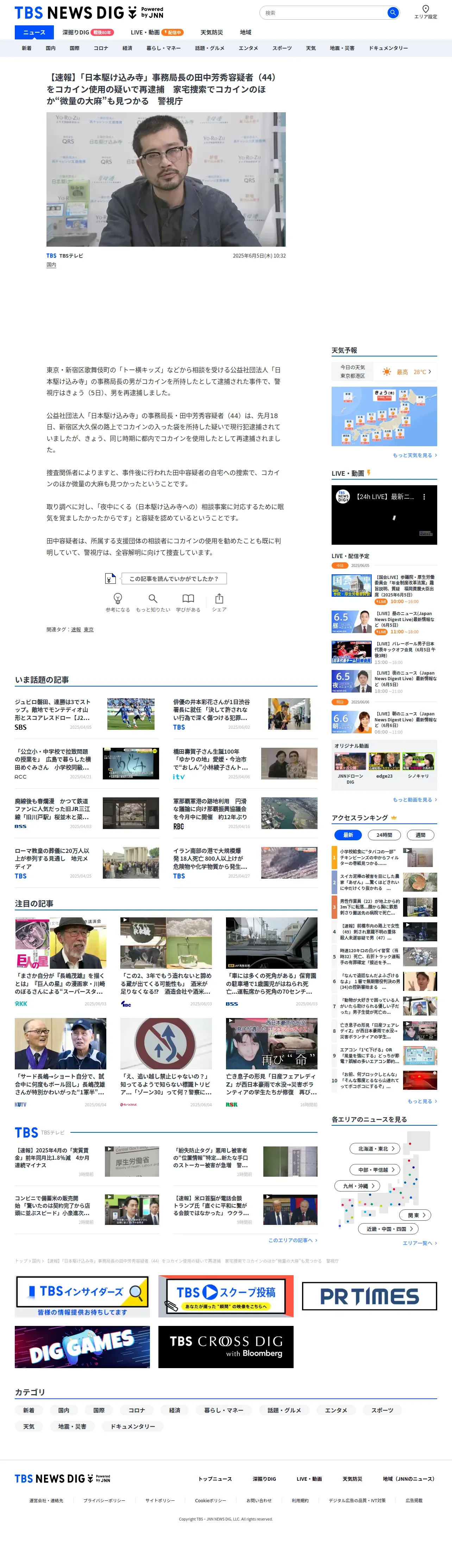
Task: Click the 東京 related tag
Action: point(88,630)
